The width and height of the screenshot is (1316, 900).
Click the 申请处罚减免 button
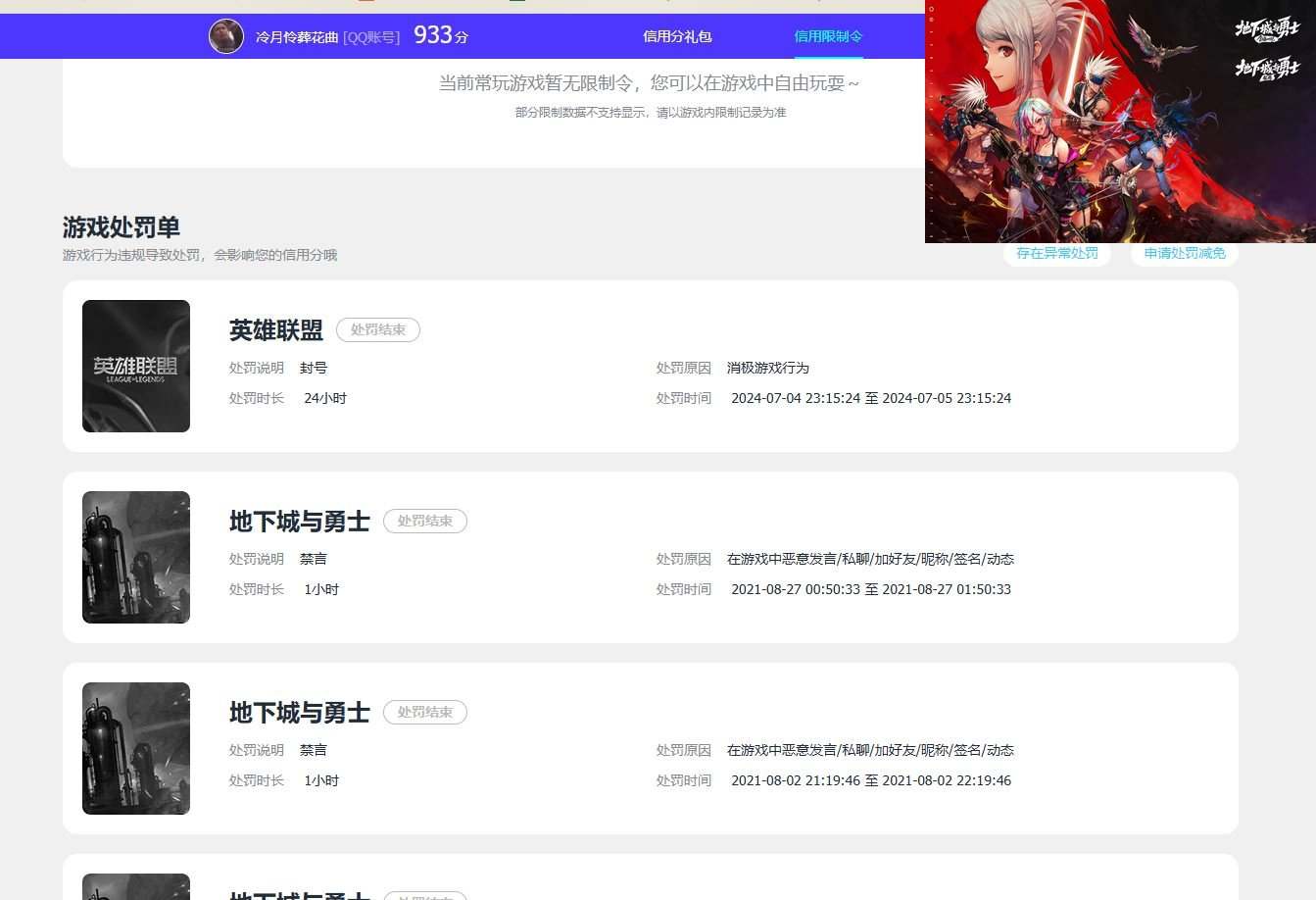pyautogui.click(x=1185, y=253)
